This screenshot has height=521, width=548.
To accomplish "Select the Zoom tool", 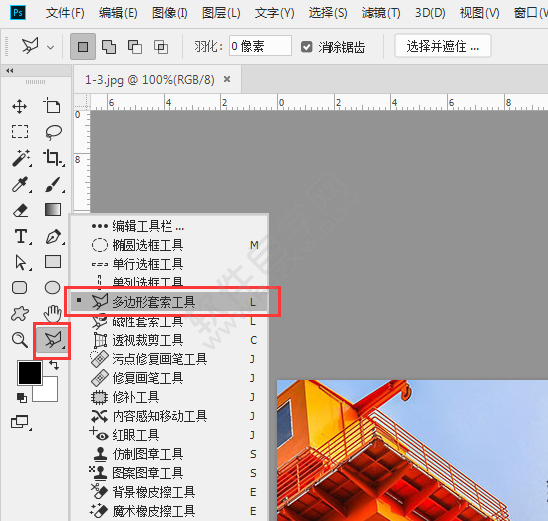I will [x=20, y=340].
